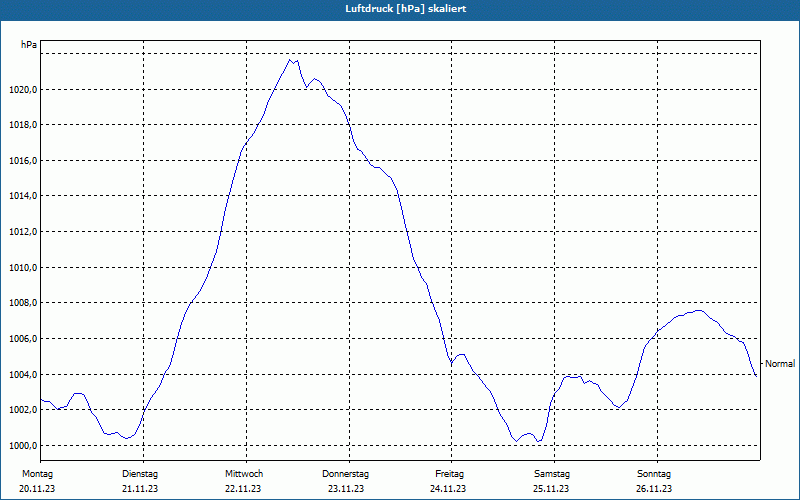This screenshot has height=500, width=800.
Task: Select the date 20.11.23
Action: (x=37, y=489)
